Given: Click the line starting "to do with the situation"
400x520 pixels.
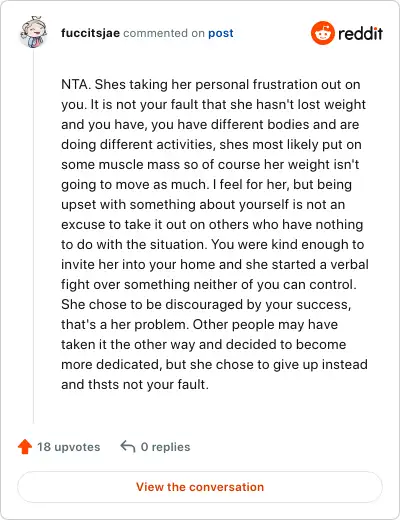Looking at the screenshot, I should (x=212, y=245).
